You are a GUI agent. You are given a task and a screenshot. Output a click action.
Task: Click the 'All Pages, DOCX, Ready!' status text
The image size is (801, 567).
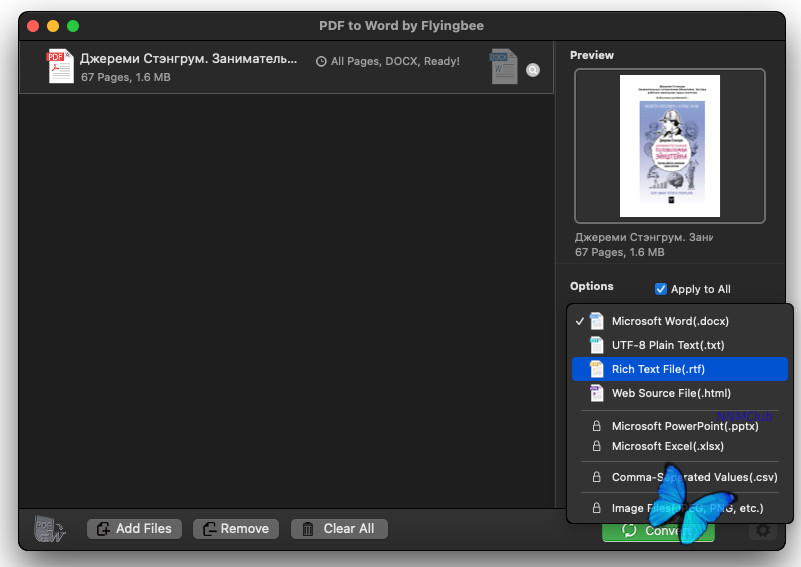pyautogui.click(x=395, y=61)
